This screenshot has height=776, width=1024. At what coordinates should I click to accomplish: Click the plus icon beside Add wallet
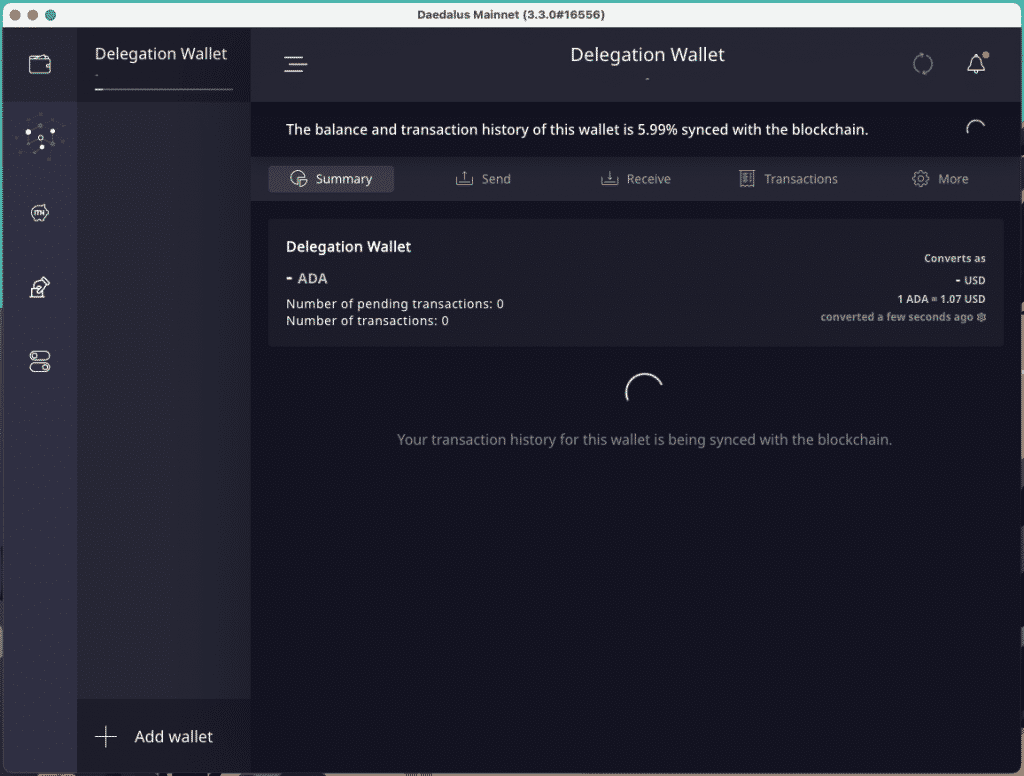pyautogui.click(x=106, y=737)
